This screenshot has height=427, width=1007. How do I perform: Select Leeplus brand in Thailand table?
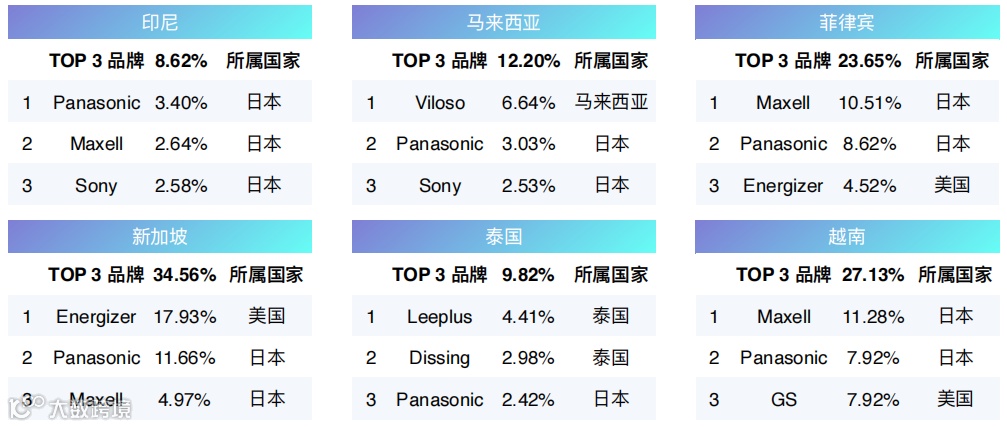click(440, 317)
